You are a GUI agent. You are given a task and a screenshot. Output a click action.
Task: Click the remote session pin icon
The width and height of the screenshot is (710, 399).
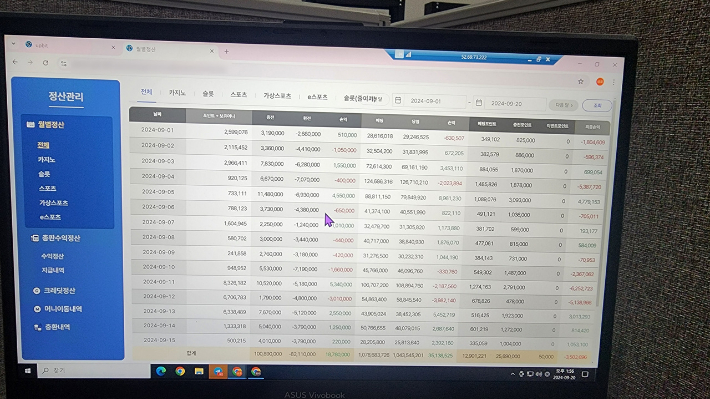tap(399, 54)
